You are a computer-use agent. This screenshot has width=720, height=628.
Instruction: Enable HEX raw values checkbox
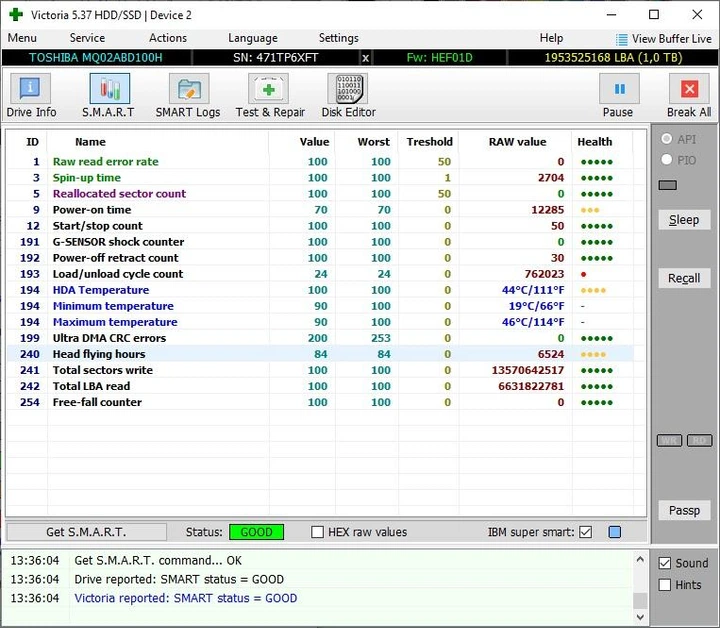click(x=317, y=532)
